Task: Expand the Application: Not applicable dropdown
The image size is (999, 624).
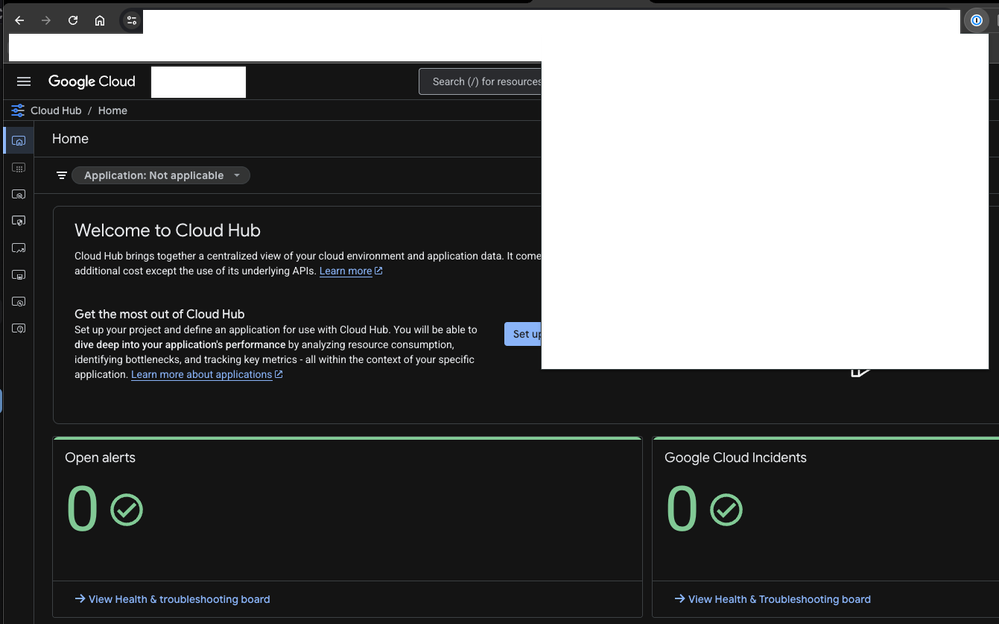Action: click(161, 176)
